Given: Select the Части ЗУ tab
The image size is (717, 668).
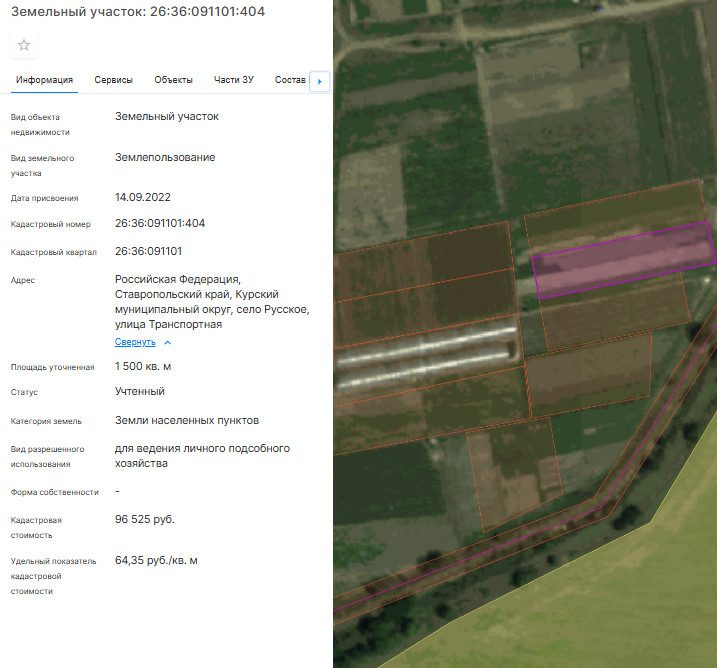Looking at the screenshot, I should [x=234, y=80].
